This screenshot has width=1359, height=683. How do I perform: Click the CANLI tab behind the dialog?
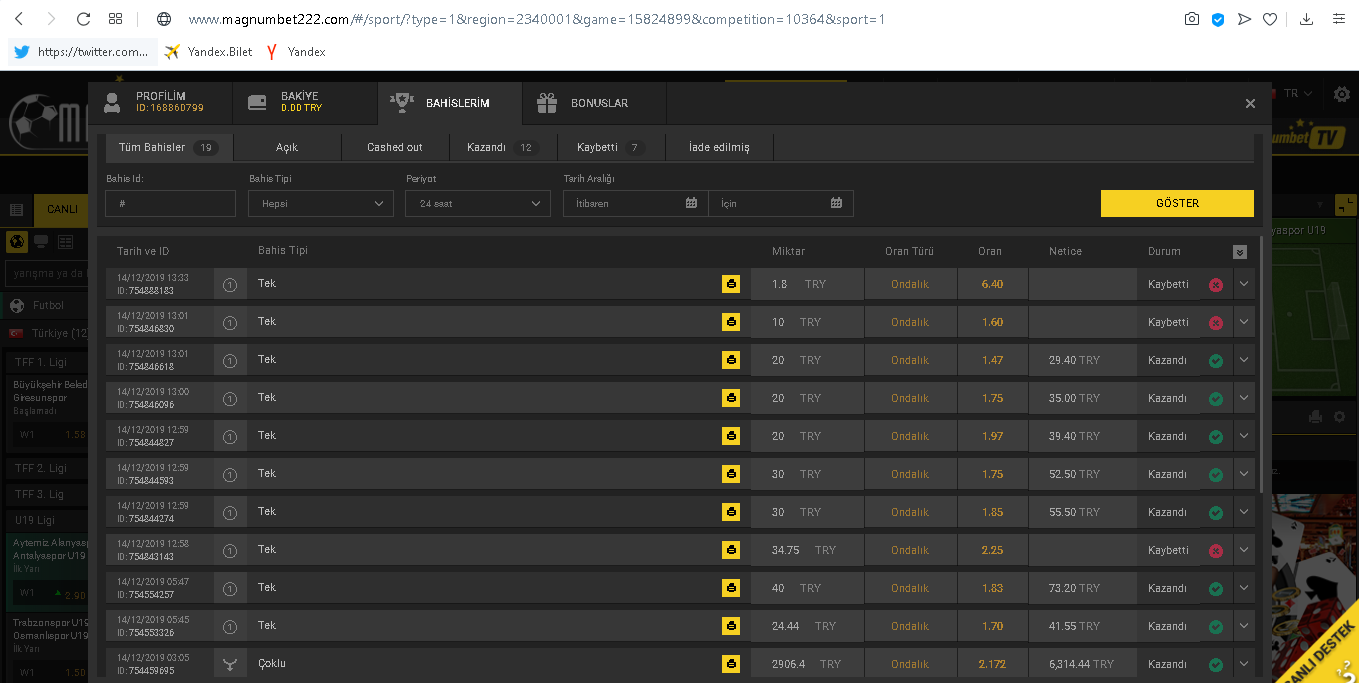pos(62,209)
